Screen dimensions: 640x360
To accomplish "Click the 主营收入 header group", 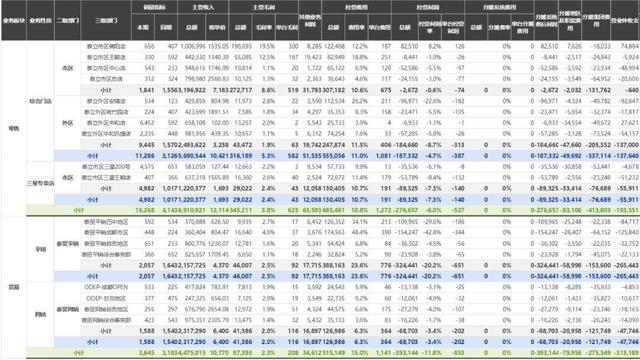I will [x=203, y=7].
